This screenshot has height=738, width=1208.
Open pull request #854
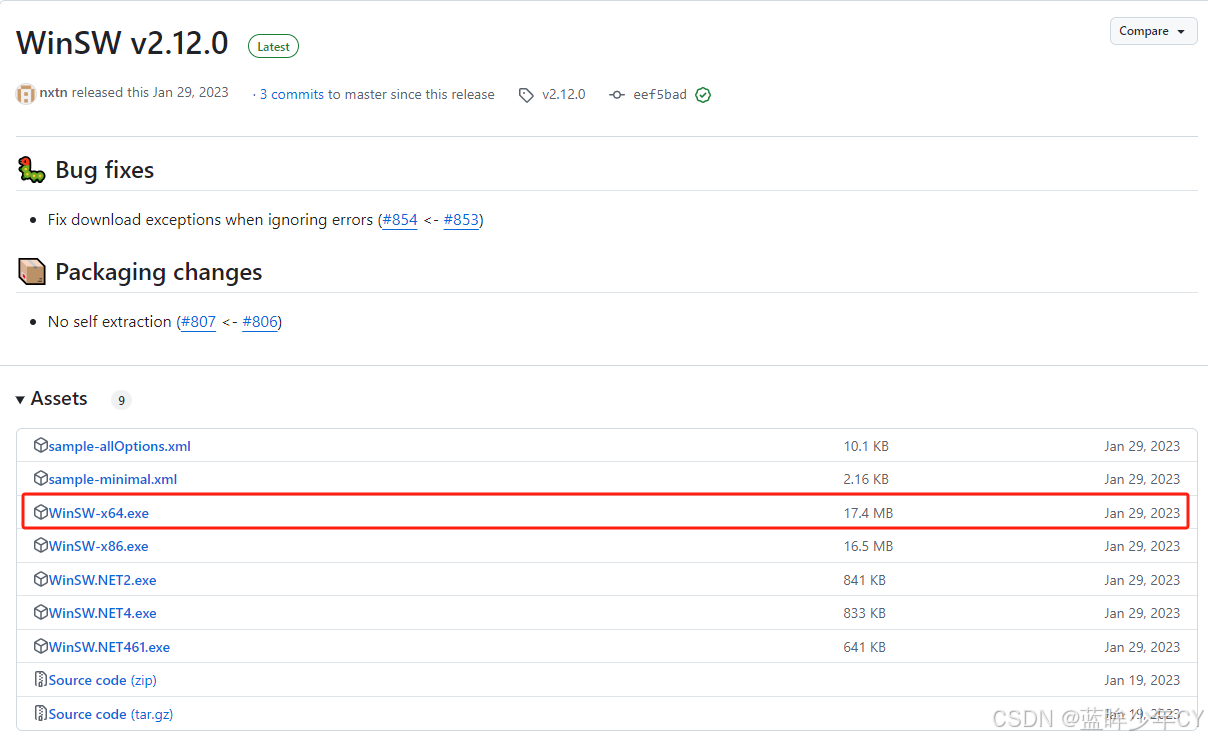[x=400, y=219]
